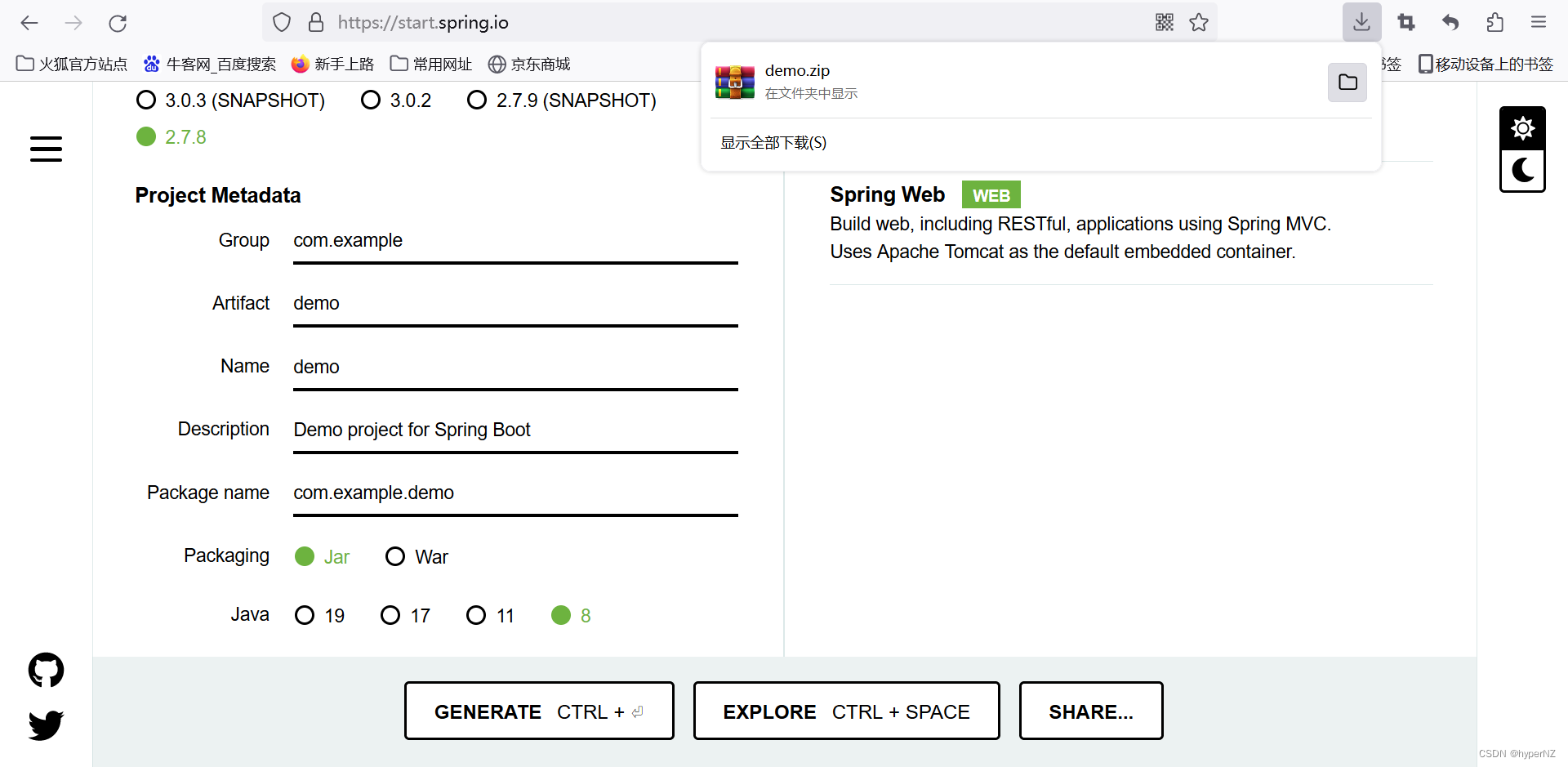Viewport: 1568px width, 767px height.
Task: Show demo.zip in its folder
Action: coord(1347,82)
